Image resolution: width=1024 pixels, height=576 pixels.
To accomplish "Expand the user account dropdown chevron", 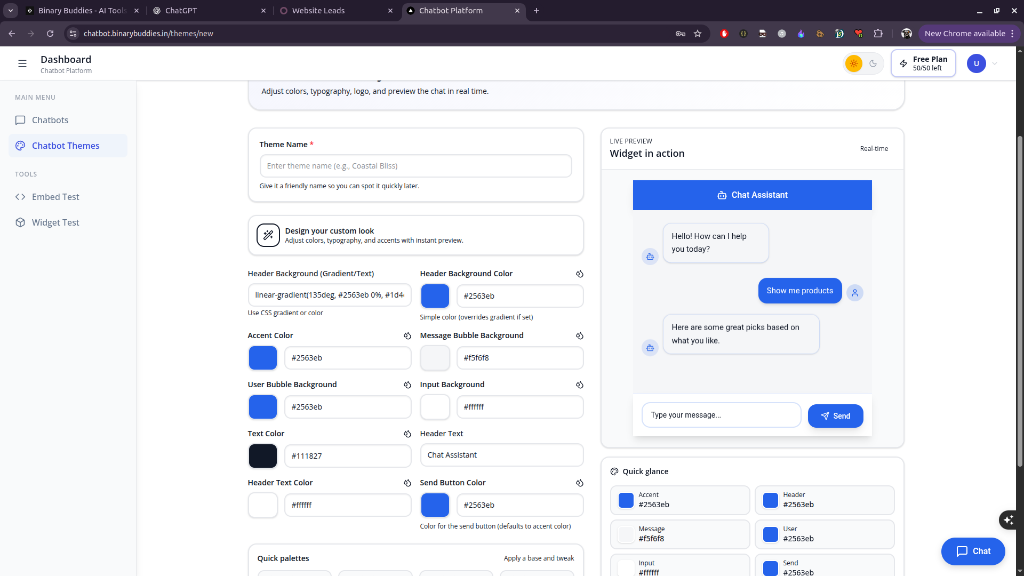I will coord(994,64).
